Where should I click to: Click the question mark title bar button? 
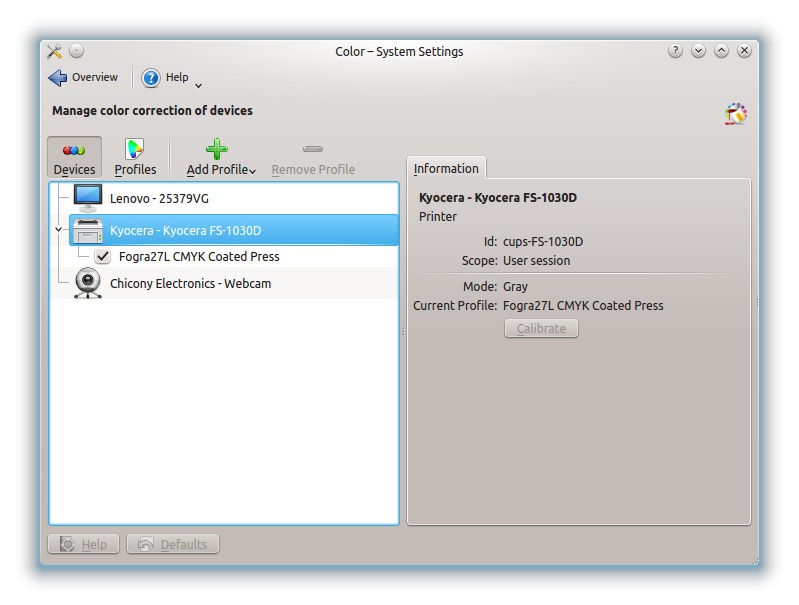(675, 51)
